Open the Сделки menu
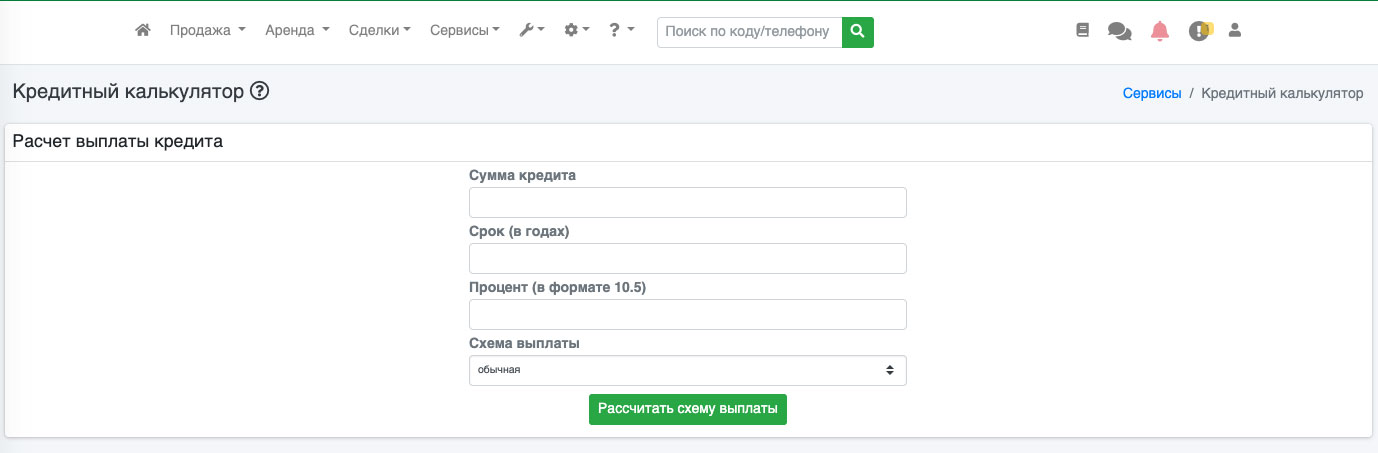Viewport: 1378px width, 453px height. pos(380,31)
